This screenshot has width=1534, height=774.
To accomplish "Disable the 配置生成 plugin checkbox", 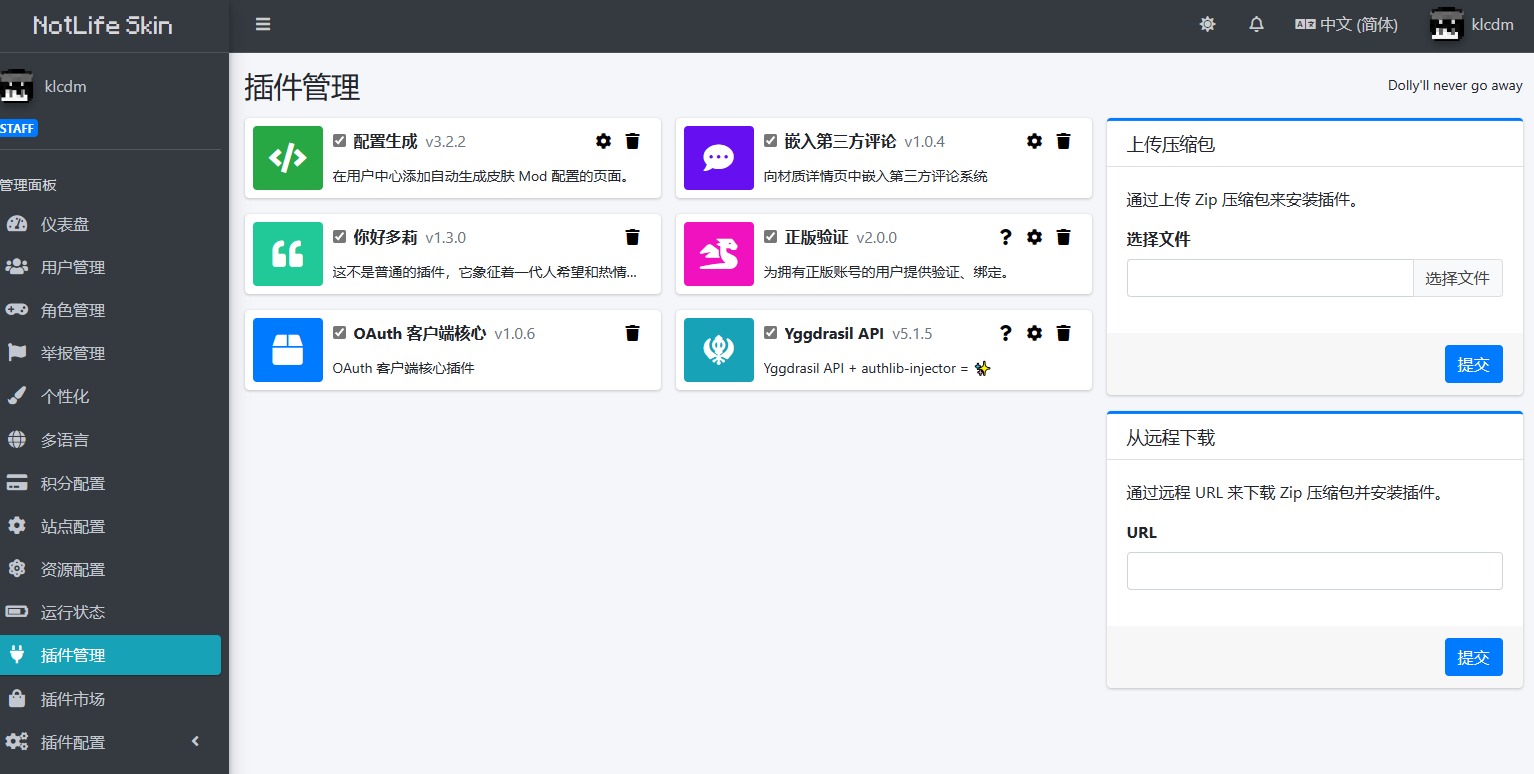I will point(340,141).
